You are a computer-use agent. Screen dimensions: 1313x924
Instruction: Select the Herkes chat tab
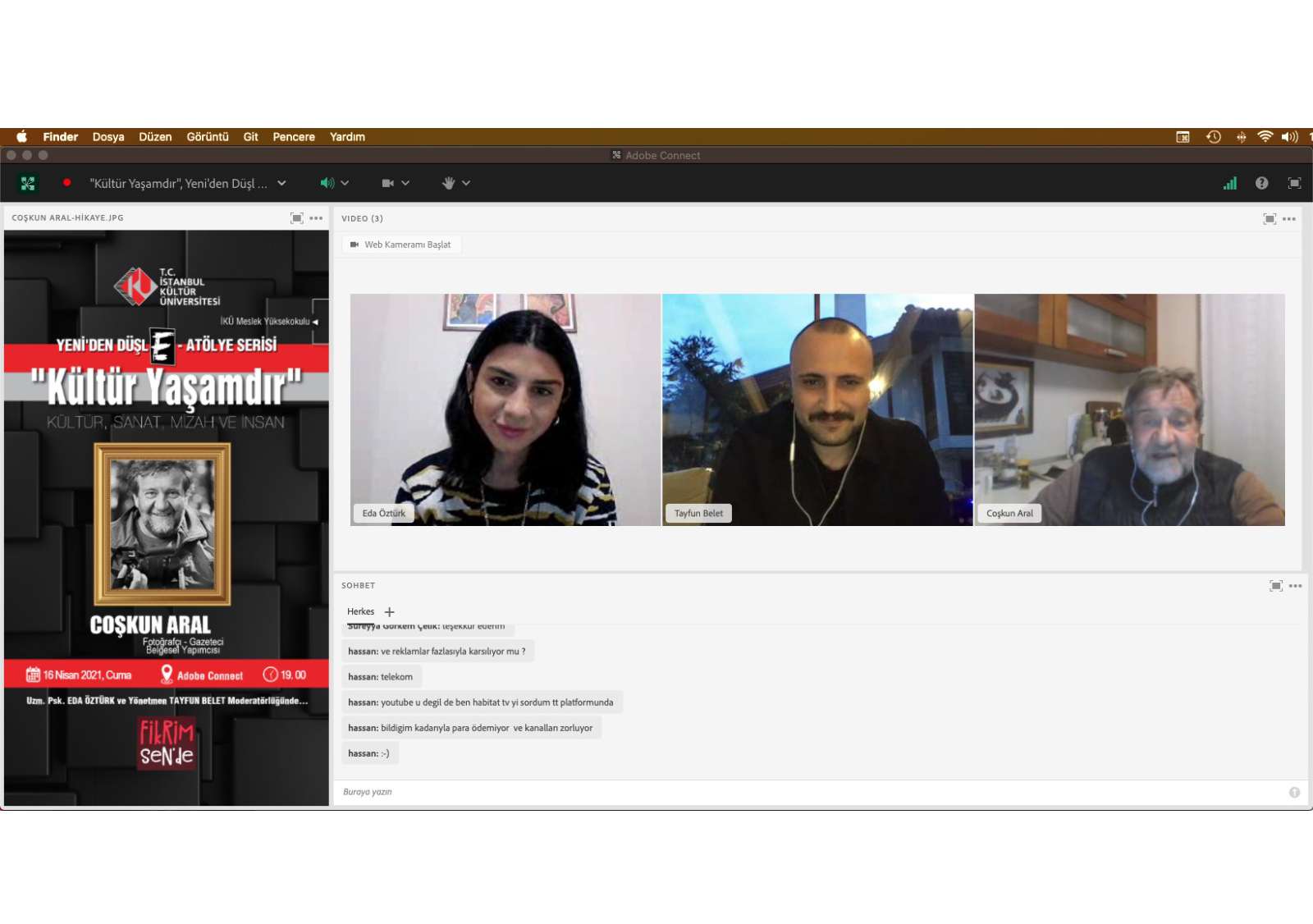click(x=360, y=612)
